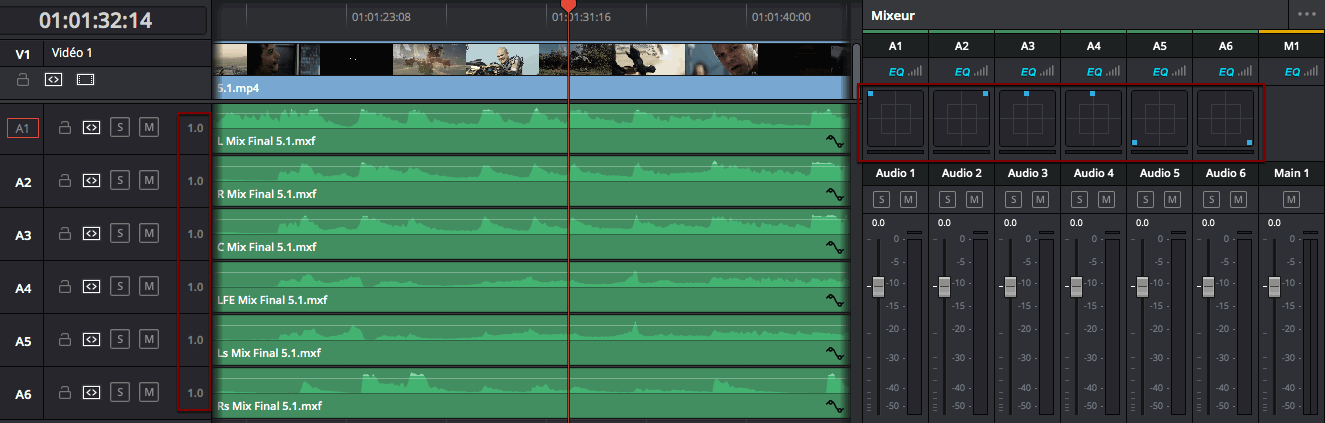
Task: Solo Audio 1 in the mixer
Action: (882, 200)
